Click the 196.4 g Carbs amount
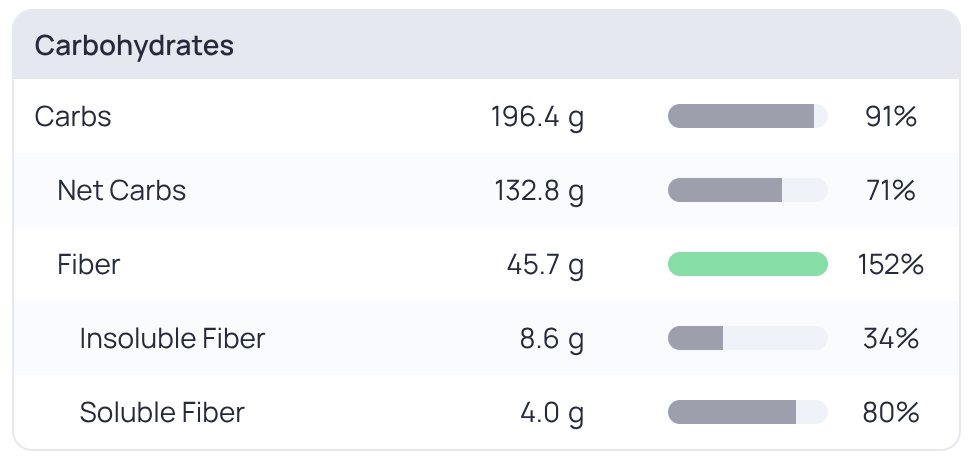The height and width of the screenshot is (458, 976). tap(538, 117)
